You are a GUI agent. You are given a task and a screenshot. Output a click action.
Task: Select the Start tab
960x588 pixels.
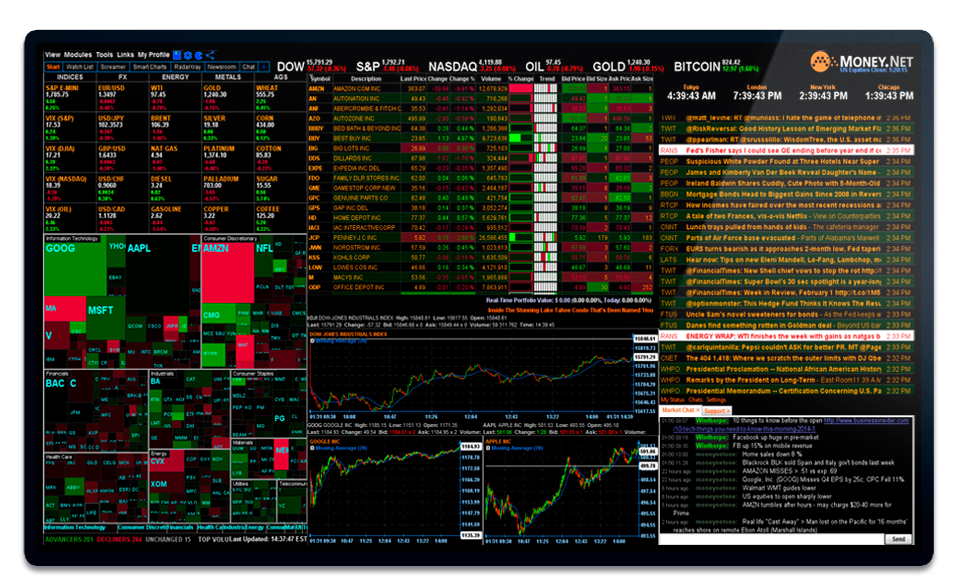pyautogui.click(x=53, y=67)
